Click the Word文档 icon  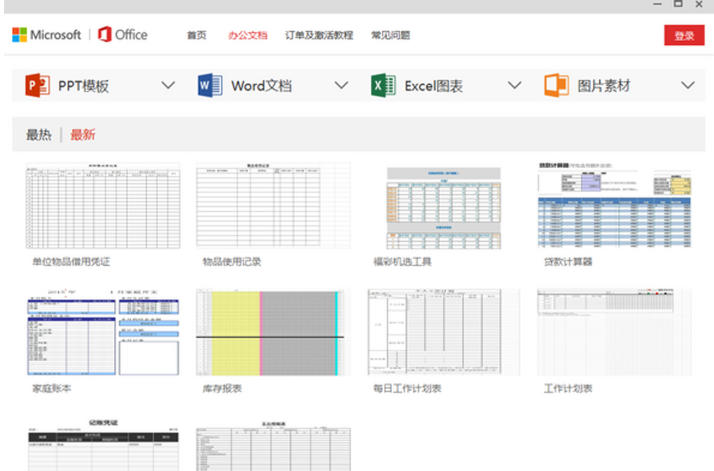click(x=210, y=86)
